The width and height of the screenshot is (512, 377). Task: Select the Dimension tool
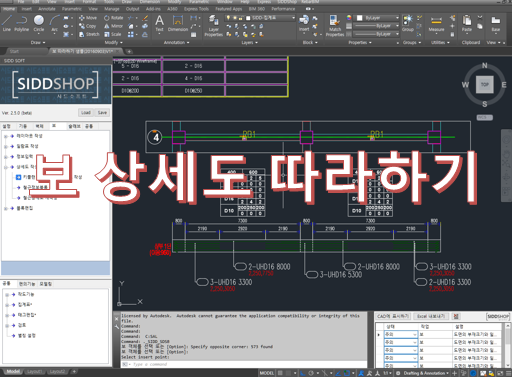click(178, 24)
